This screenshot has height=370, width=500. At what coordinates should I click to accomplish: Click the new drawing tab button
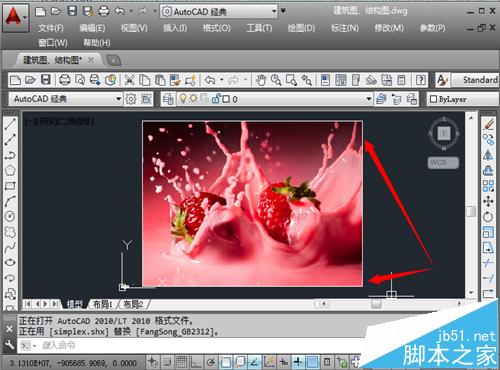click(114, 60)
